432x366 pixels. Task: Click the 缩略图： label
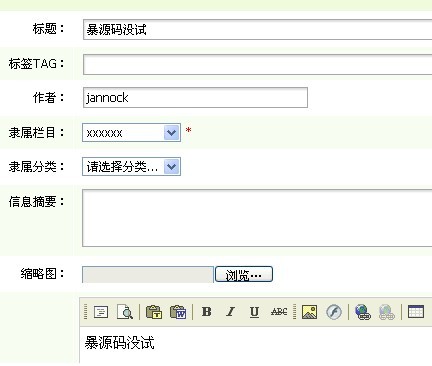(42, 274)
